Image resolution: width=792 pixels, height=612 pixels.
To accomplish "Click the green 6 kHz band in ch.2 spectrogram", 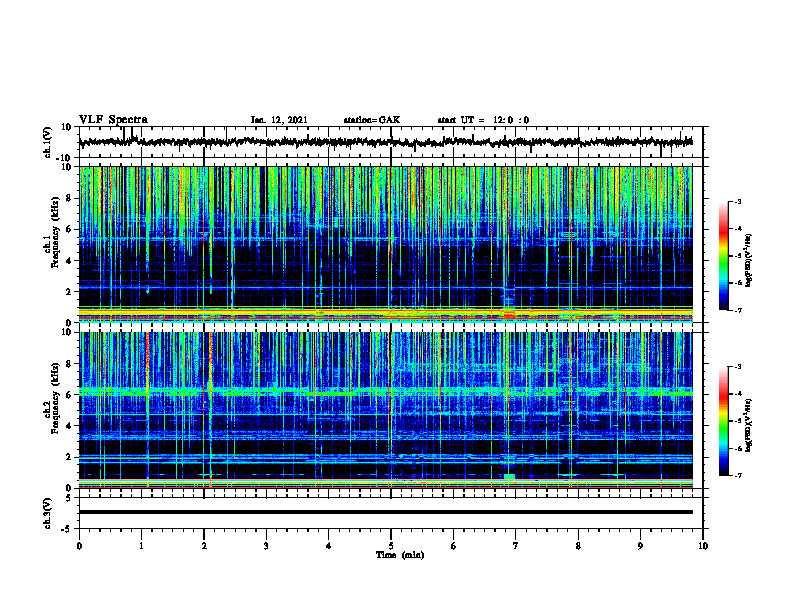I will pos(385,391).
